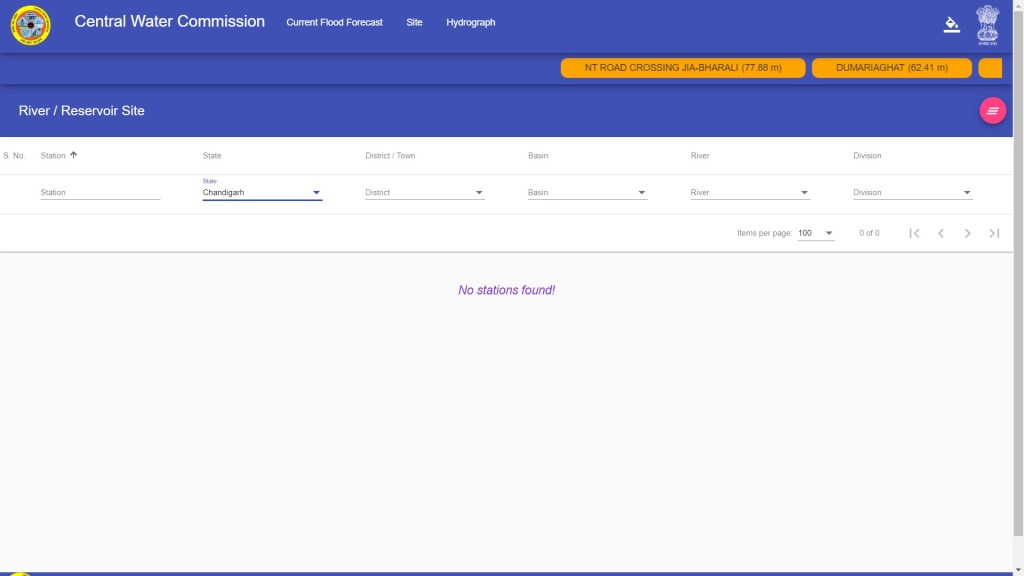1024x576 pixels.
Task: Click the Station search input field
Action: tap(100, 192)
